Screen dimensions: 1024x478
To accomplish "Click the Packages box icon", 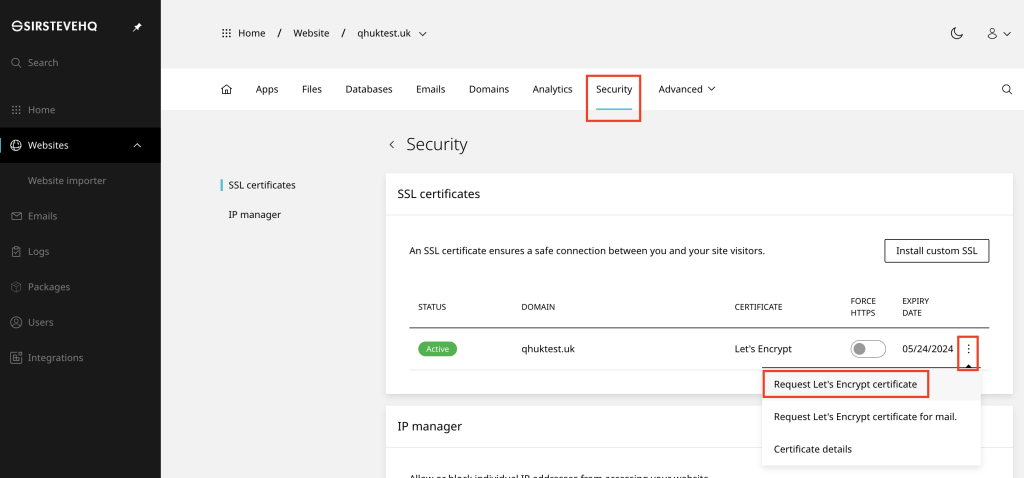I will (x=16, y=287).
